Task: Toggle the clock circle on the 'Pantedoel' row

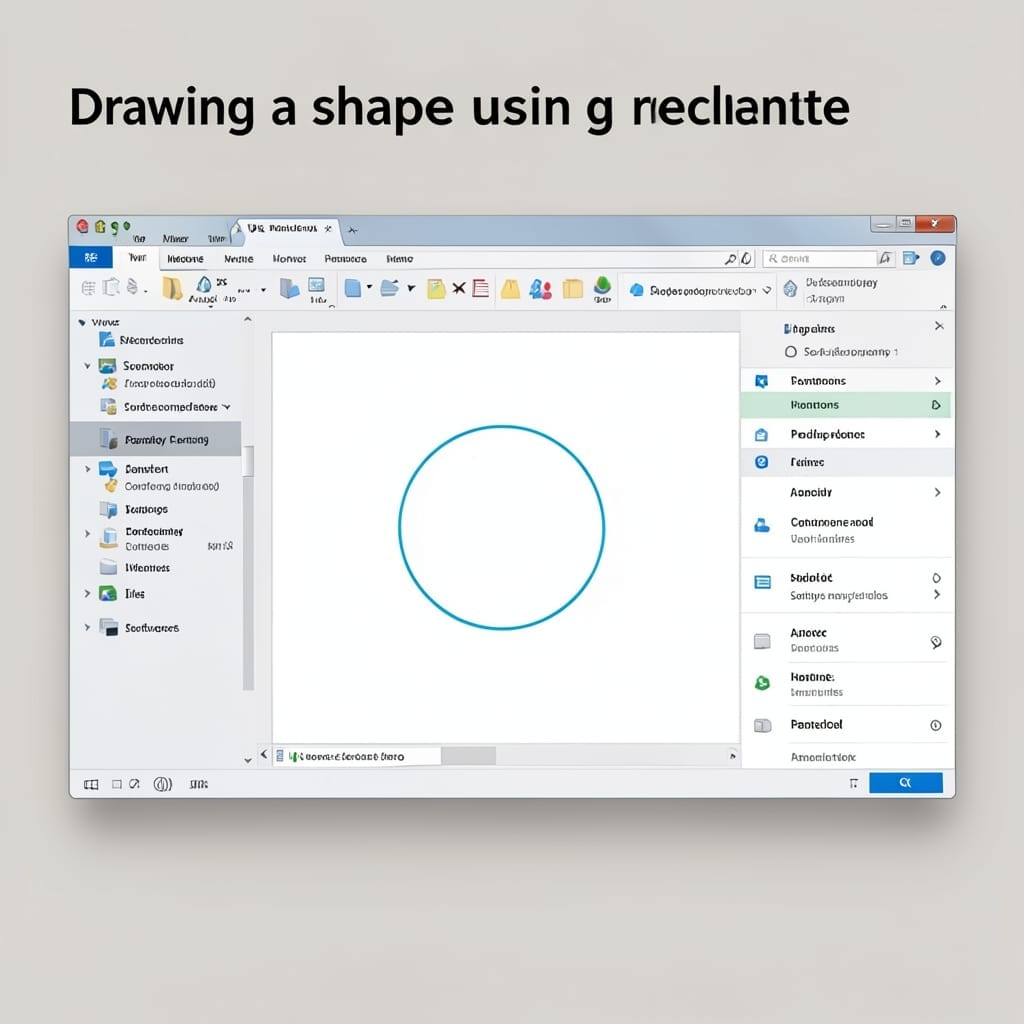Action: [x=936, y=726]
